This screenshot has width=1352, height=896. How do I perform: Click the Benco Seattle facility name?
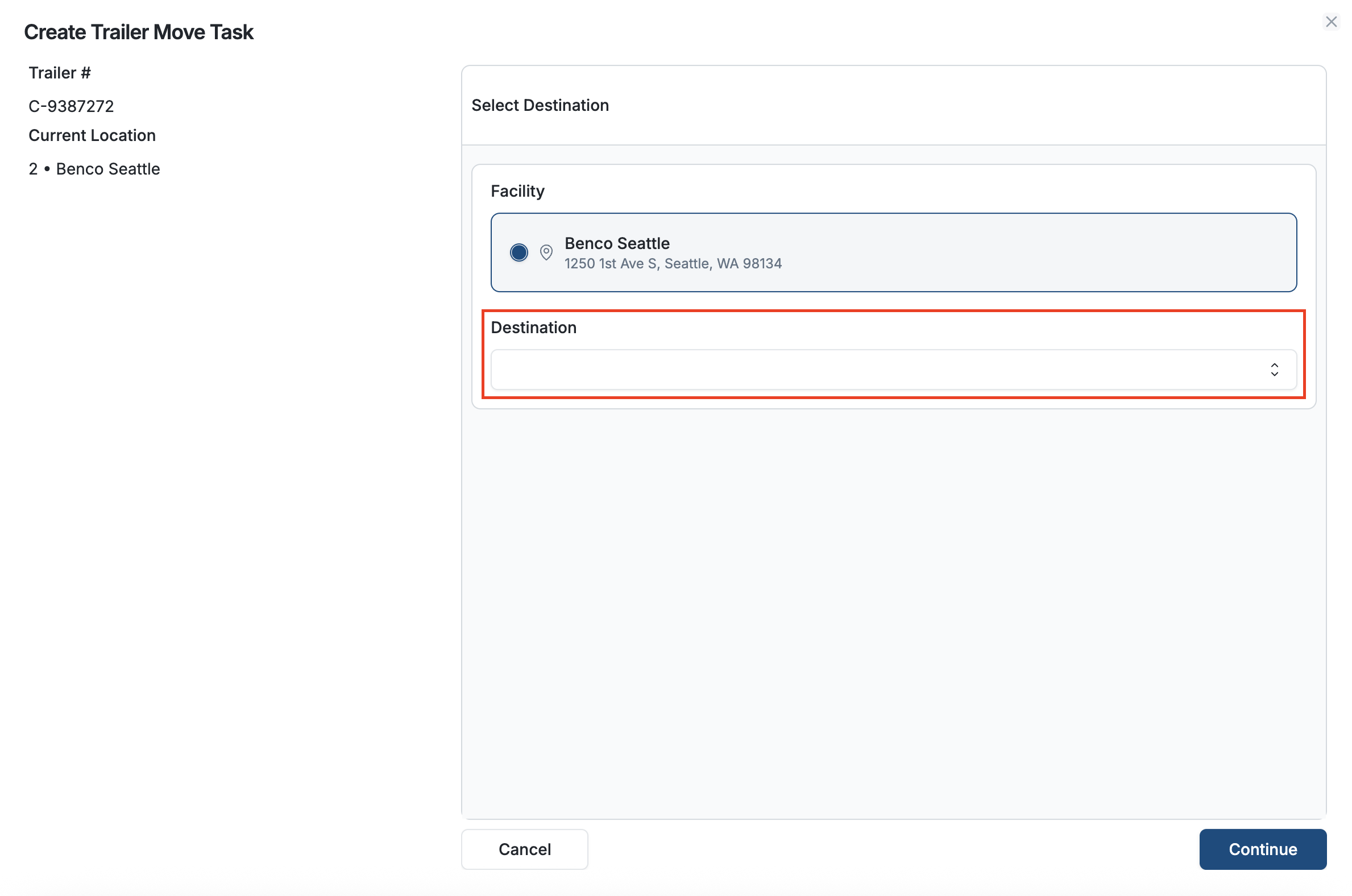[617, 243]
